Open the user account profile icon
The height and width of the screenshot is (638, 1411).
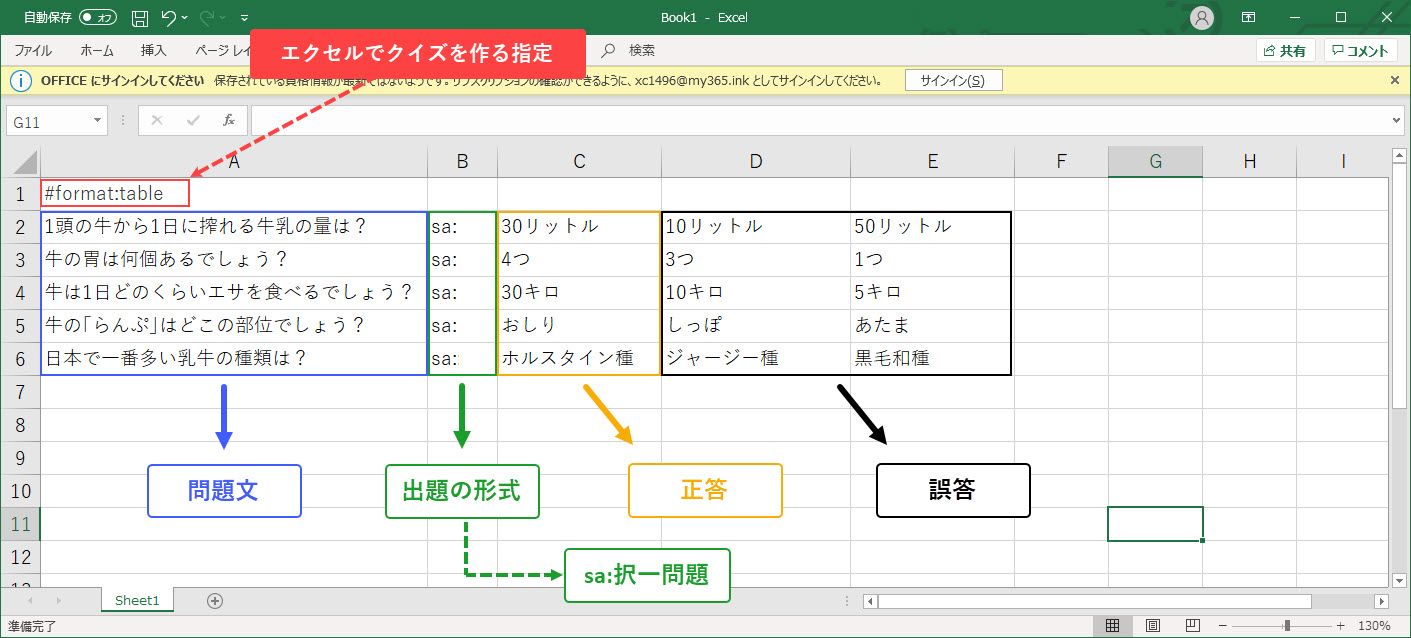(x=1202, y=18)
